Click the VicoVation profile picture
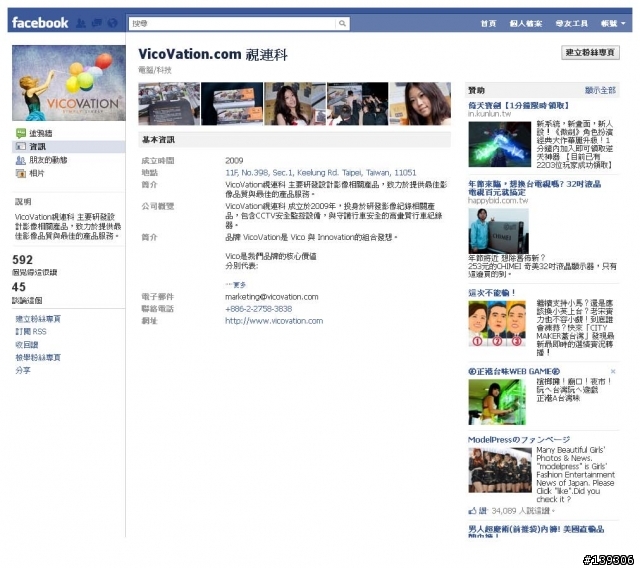Screen dimensions: 640x568 coord(69,83)
